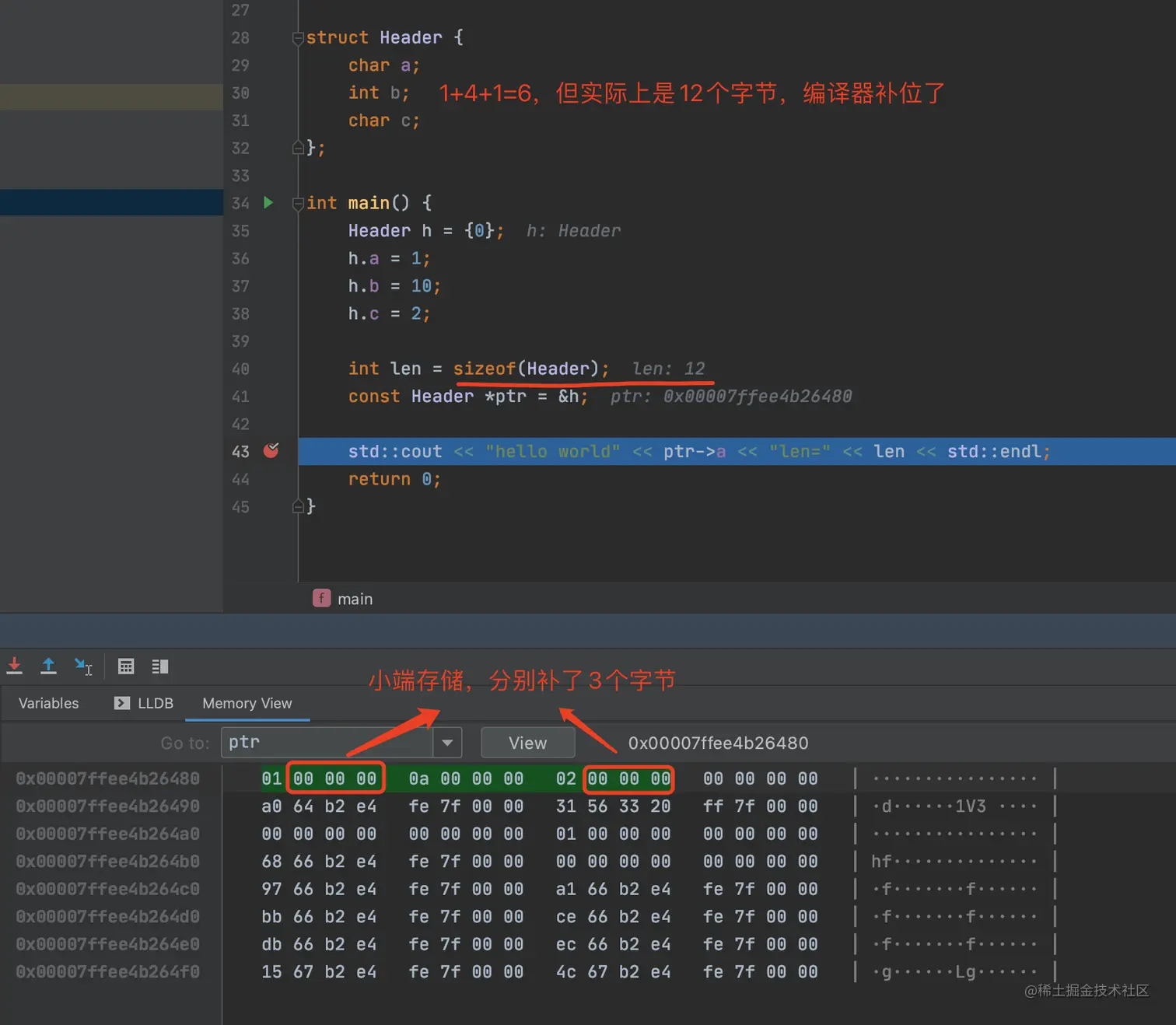Click the function icon next to main breadcrumb
1176x1025 pixels.
pyautogui.click(x=321, y=598)
